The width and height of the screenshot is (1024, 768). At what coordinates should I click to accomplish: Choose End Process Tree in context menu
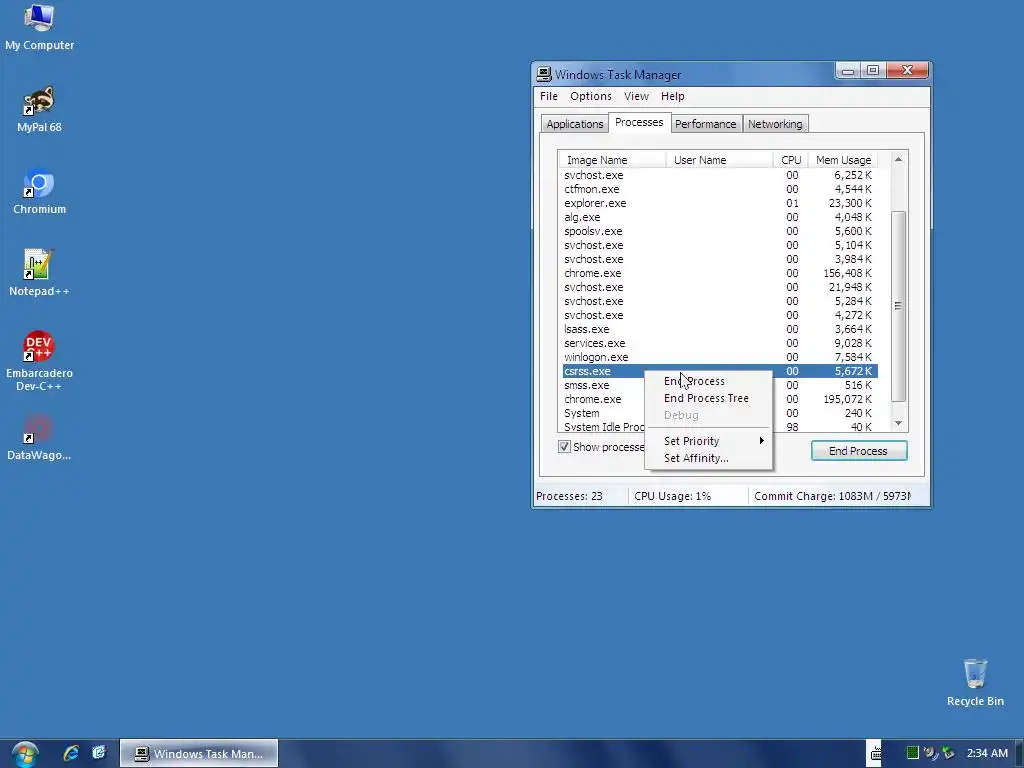(708, 398)
